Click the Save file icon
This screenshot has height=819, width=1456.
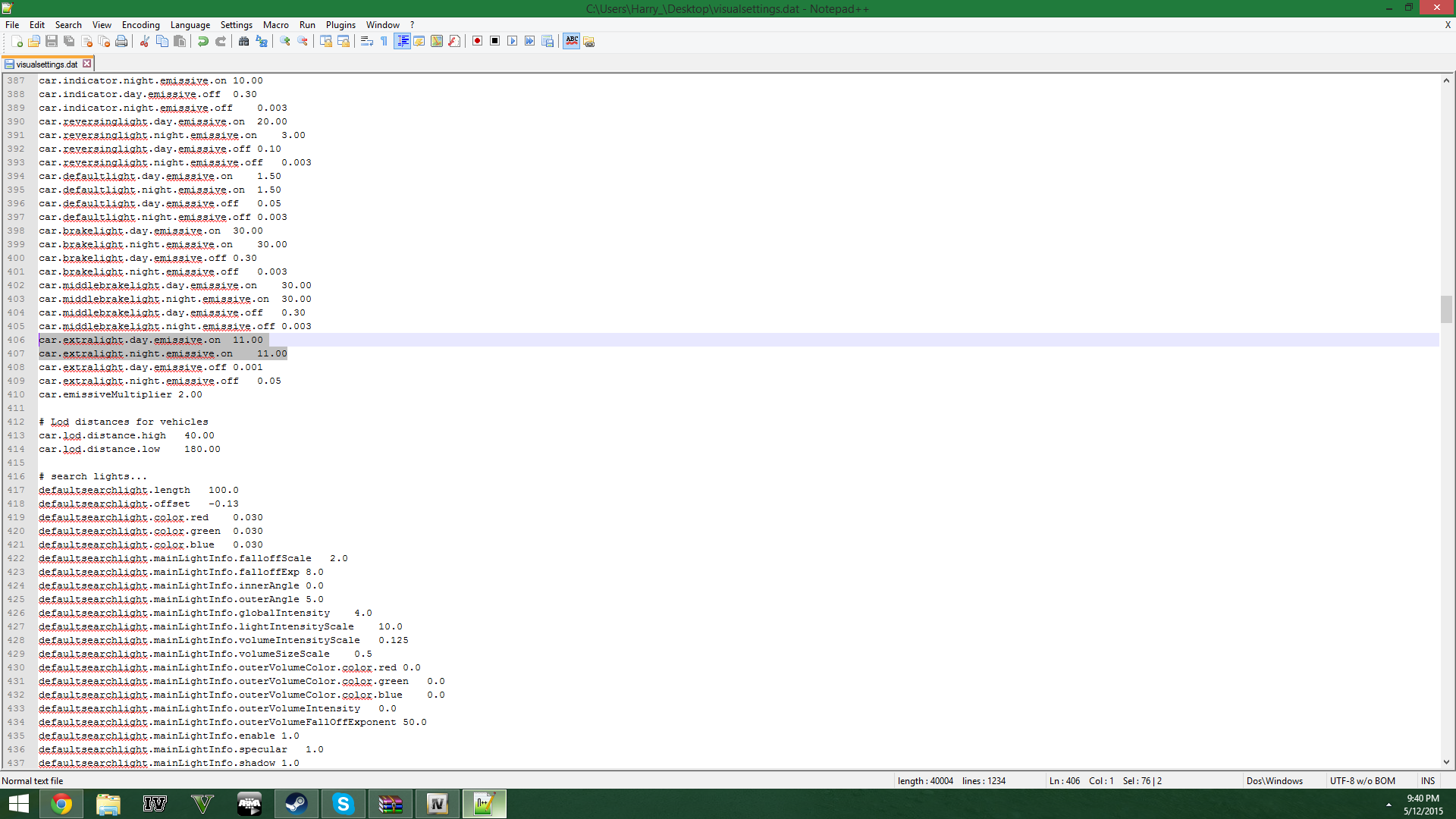click(52, 41)
